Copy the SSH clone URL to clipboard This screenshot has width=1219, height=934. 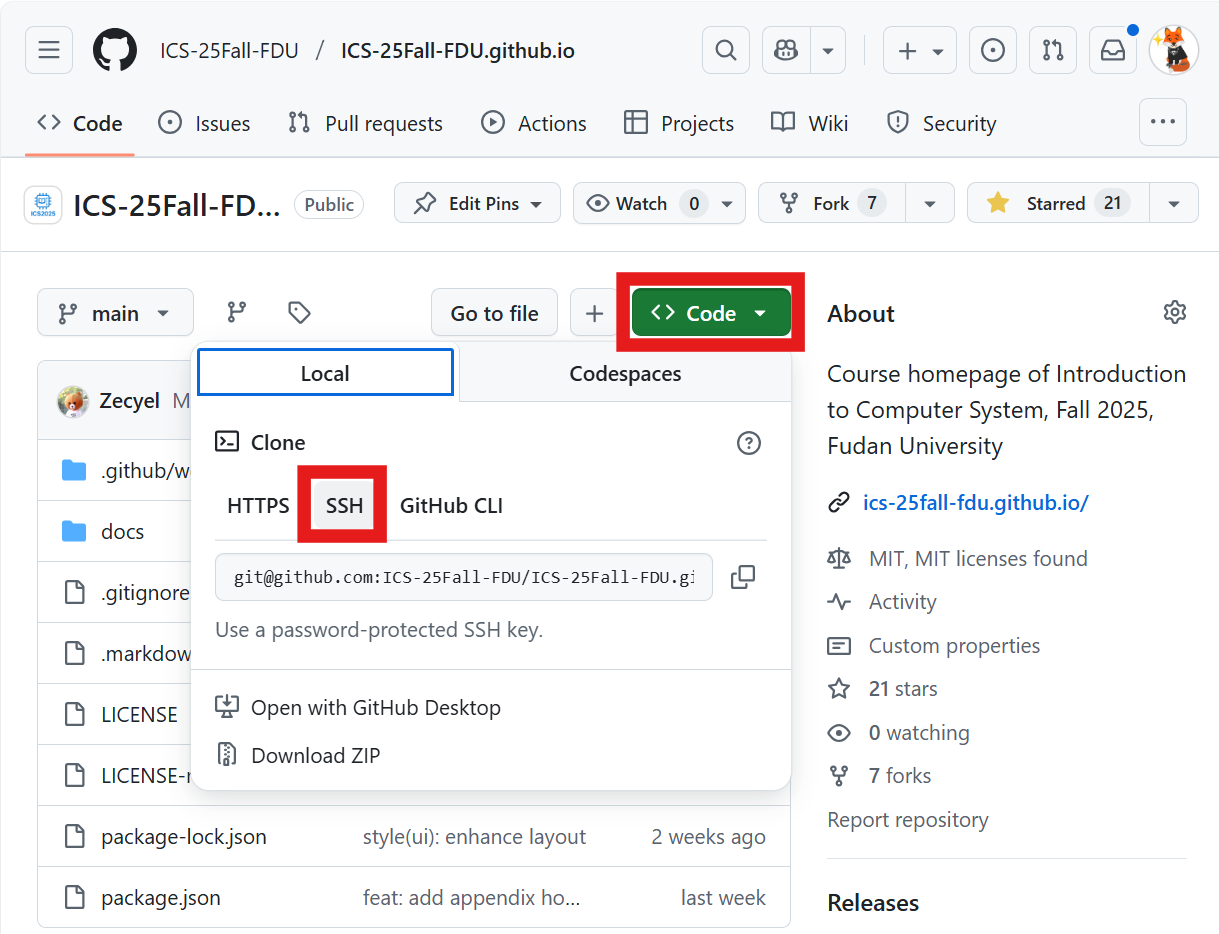tap(742, 577)
